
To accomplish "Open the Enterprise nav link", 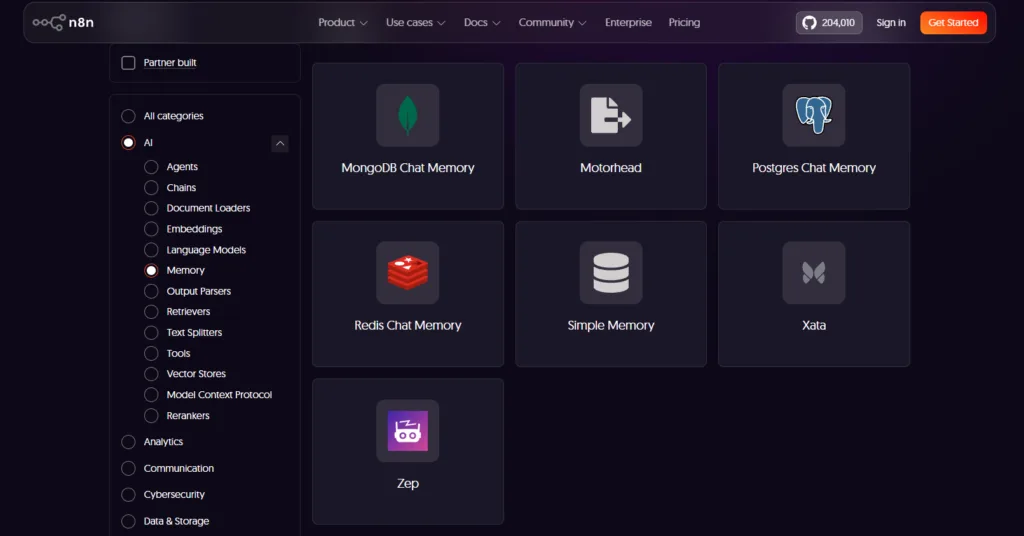I will (628, 23).
